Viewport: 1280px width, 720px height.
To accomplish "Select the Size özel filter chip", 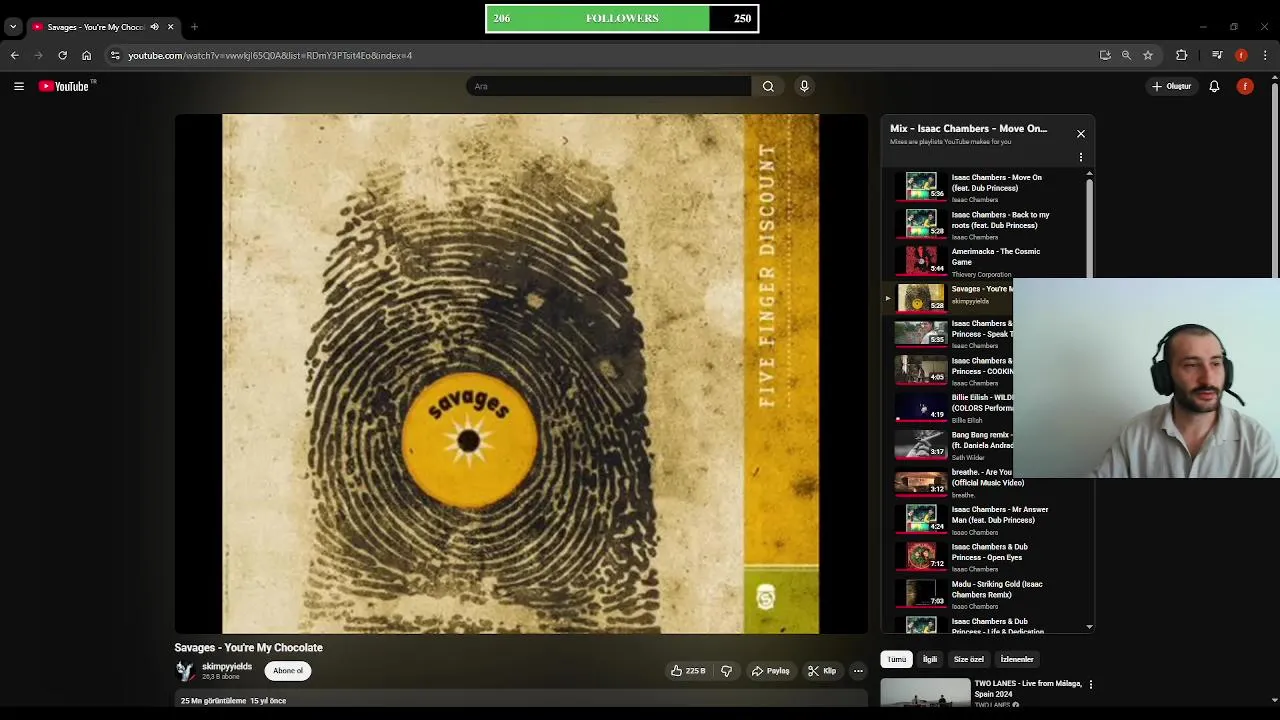I will click(x=969, y=659).
